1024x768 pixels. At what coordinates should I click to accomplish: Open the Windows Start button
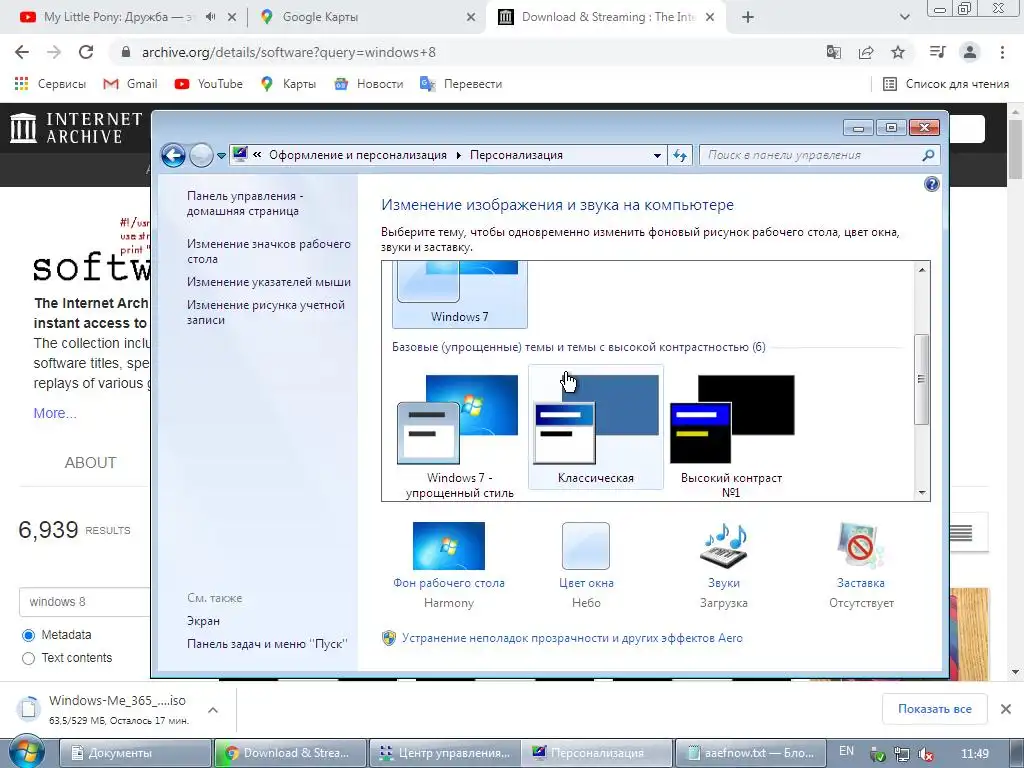[x=26, y=752]
